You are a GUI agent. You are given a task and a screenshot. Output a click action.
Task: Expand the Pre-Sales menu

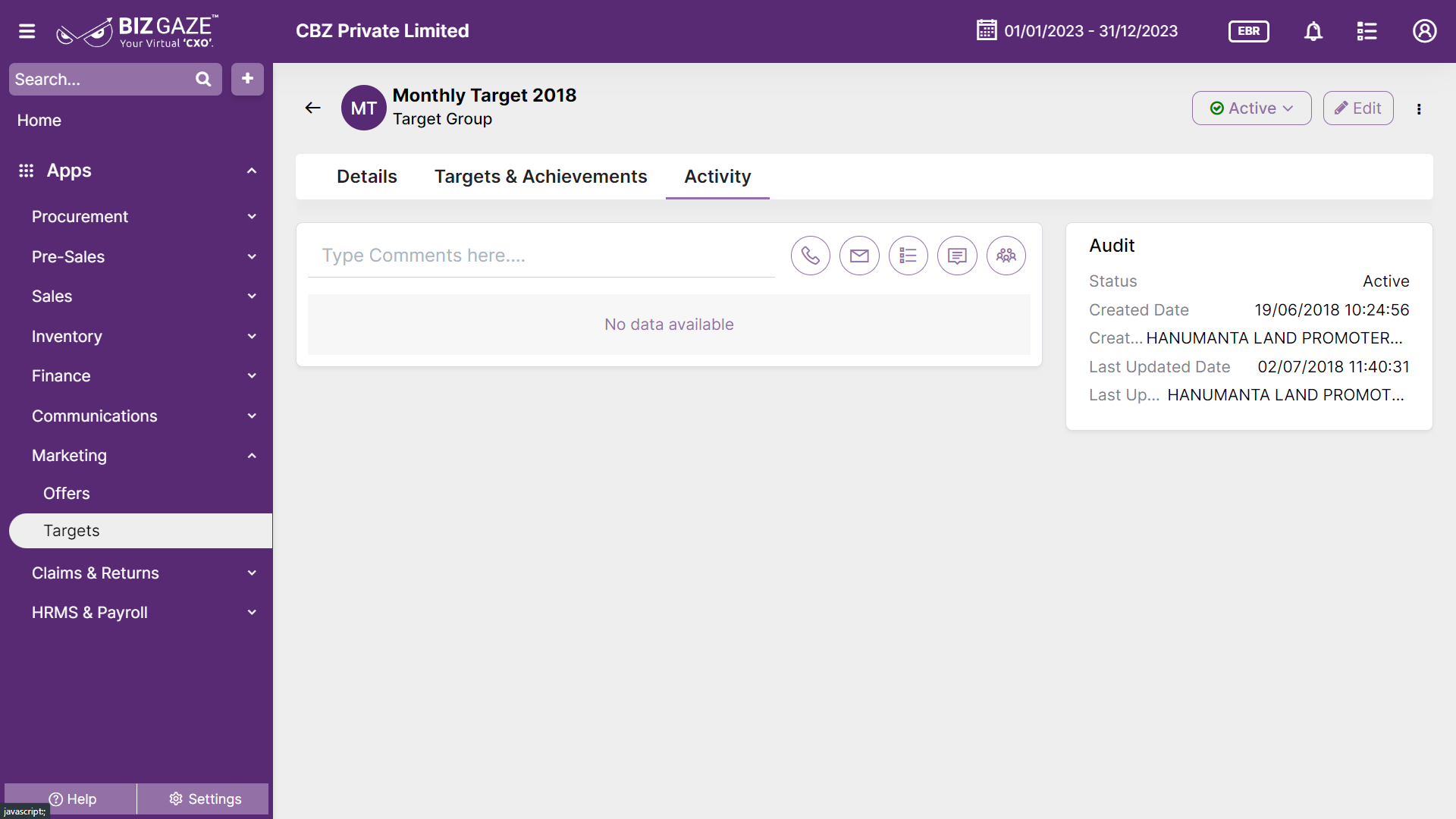coord(144,257)
